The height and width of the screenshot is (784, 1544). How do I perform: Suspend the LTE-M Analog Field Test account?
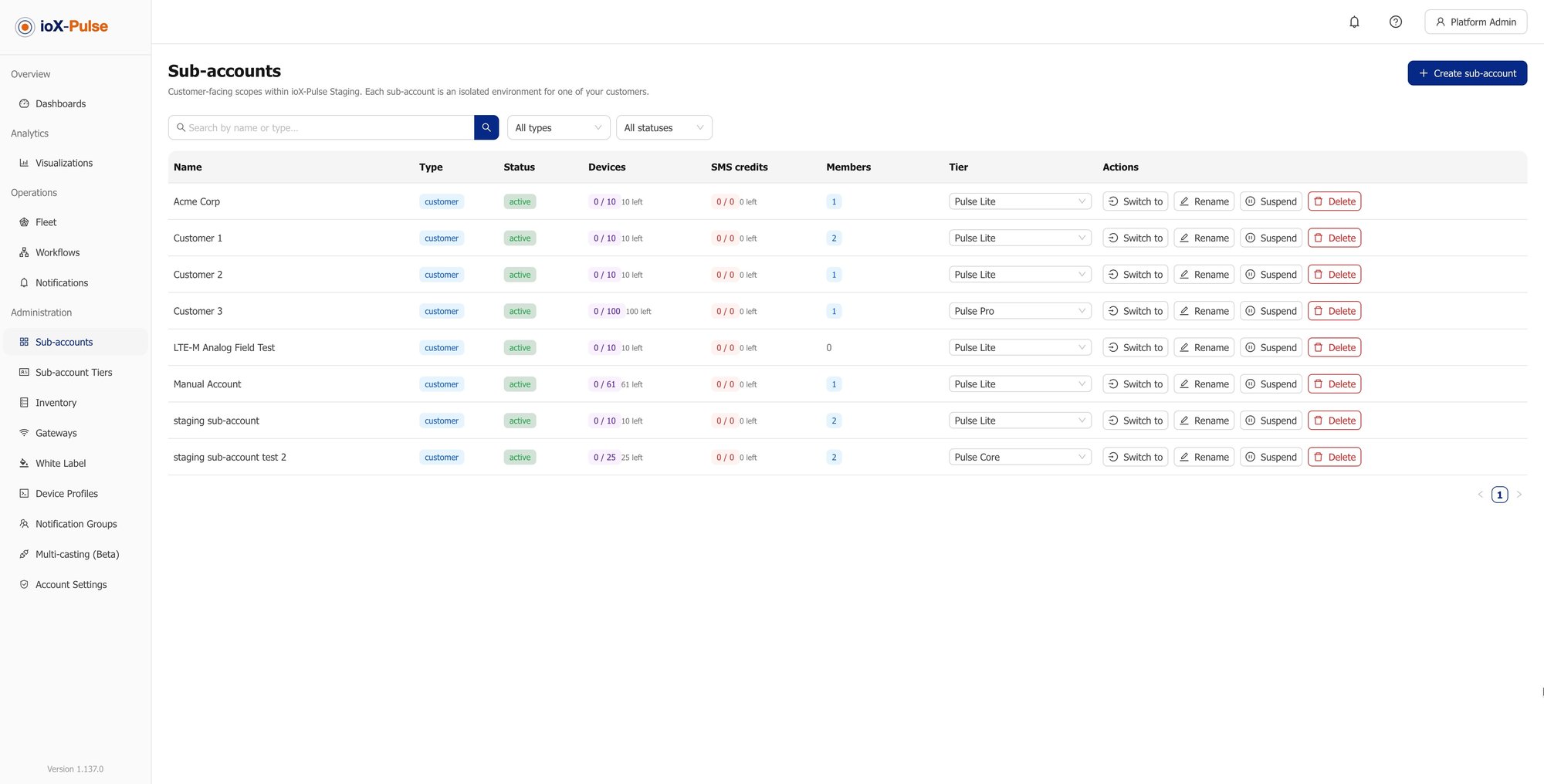(1271, 347)
